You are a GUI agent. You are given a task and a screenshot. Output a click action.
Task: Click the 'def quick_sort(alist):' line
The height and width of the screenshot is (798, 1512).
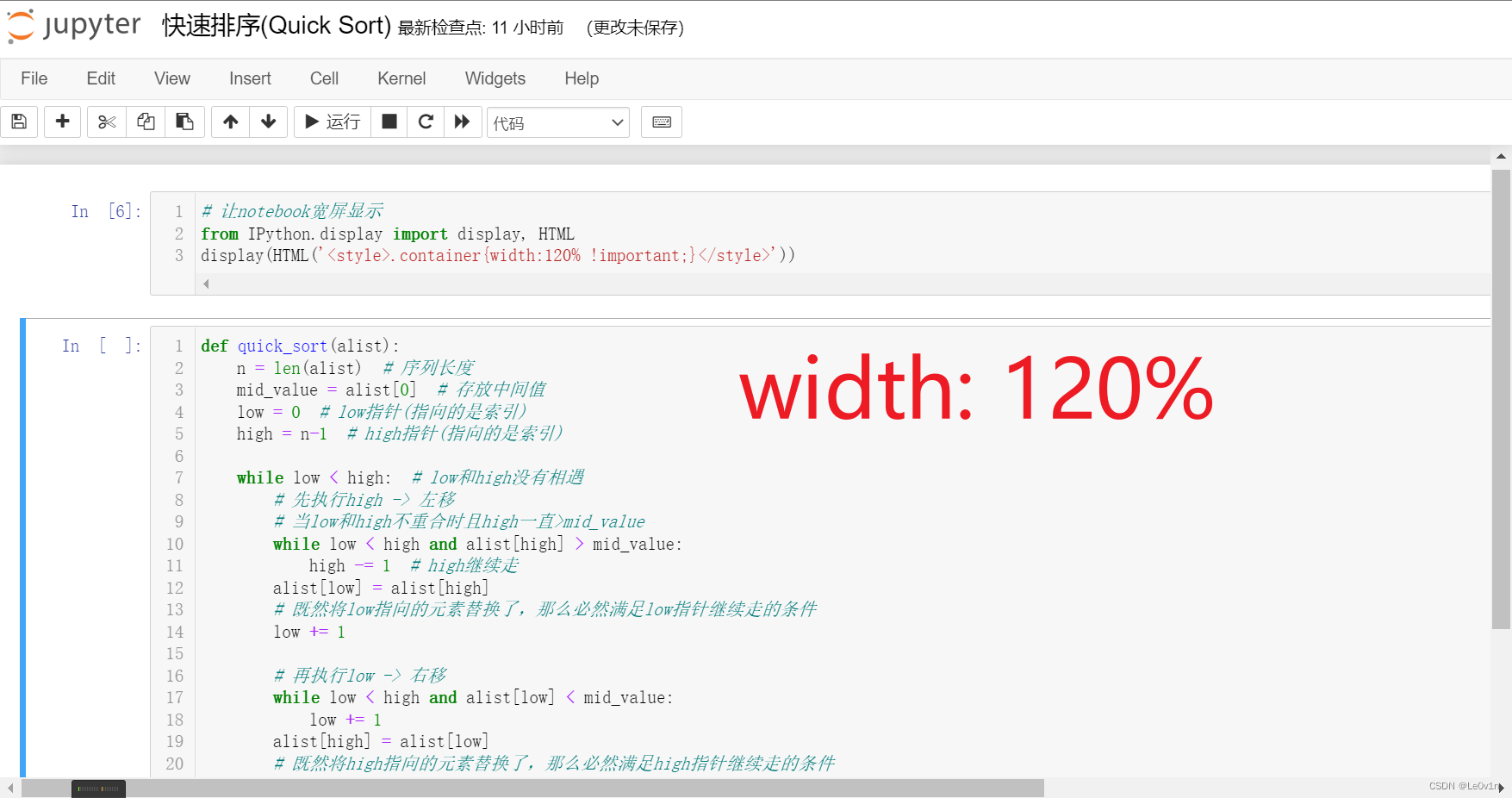point(300,346)
